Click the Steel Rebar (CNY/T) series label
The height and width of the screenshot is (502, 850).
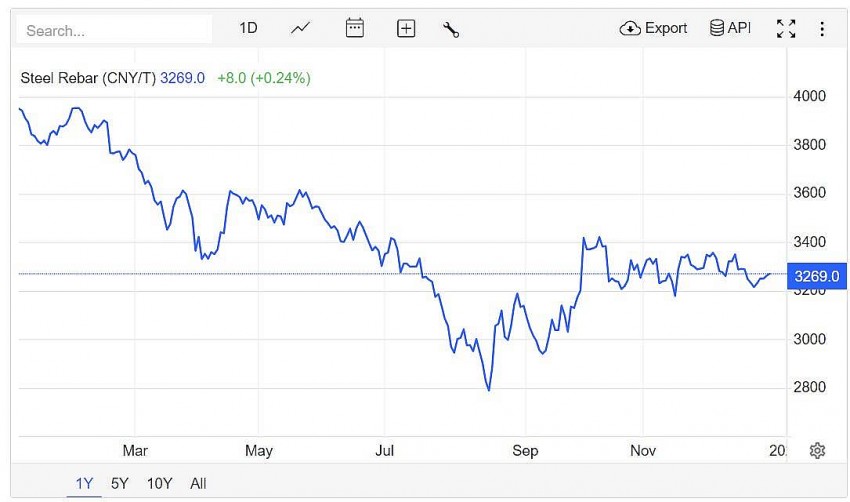(88, 78)
